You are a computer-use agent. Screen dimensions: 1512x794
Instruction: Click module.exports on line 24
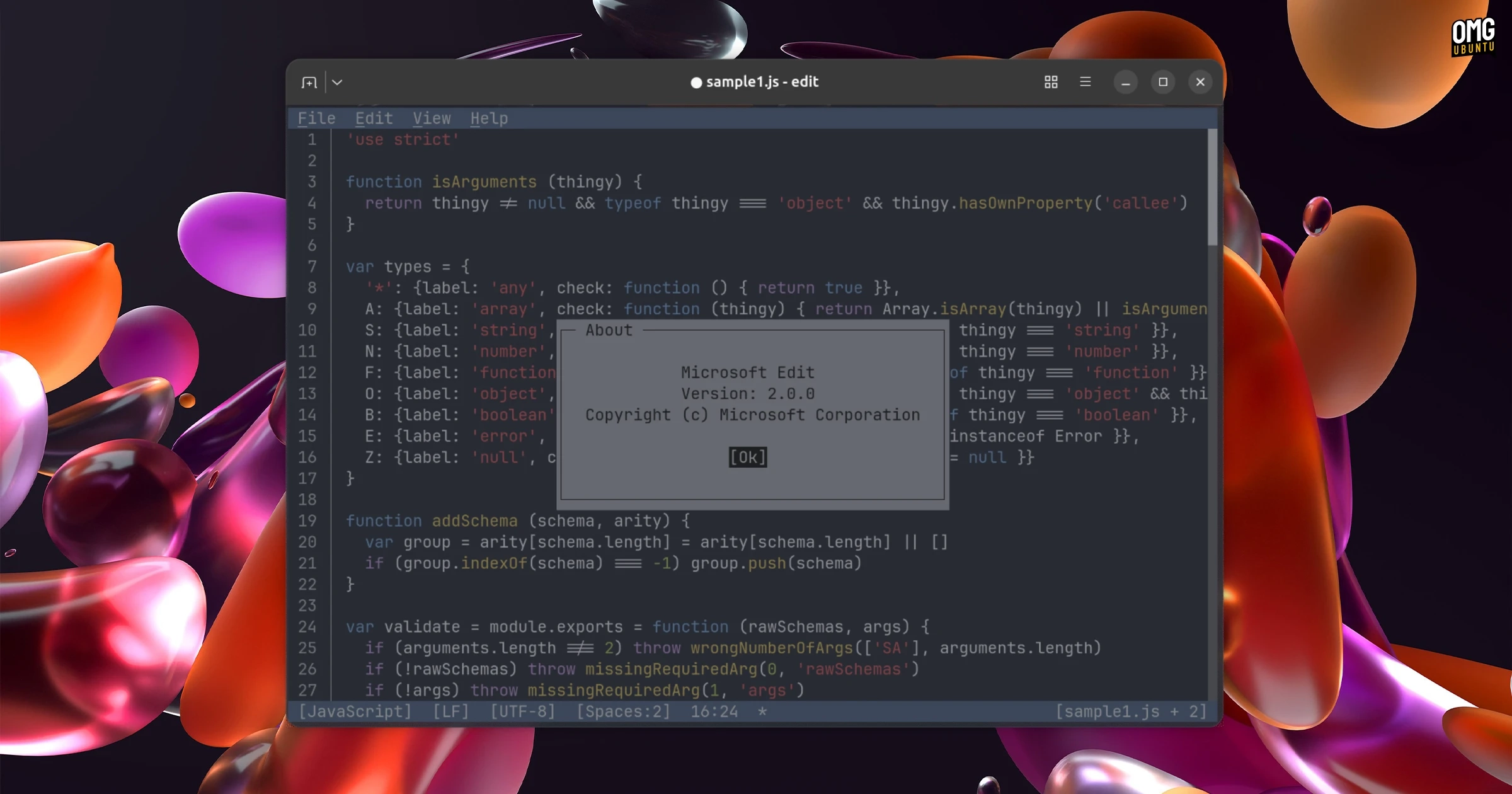[556, 627]
